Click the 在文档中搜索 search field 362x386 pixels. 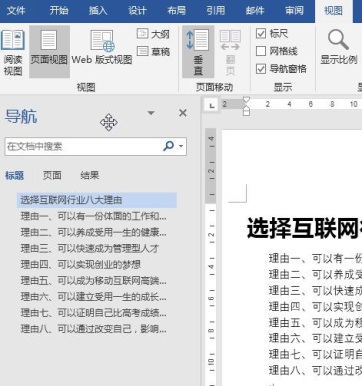(x=84, y=146)
